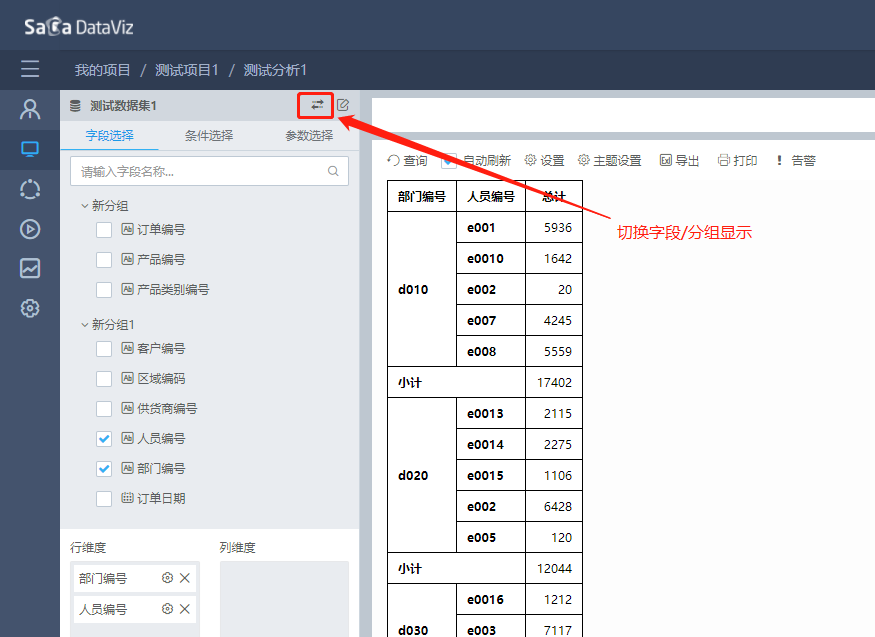Screen dimensions: 875x637
Task: Run the 查询 query button
Action: pos(407,161)
